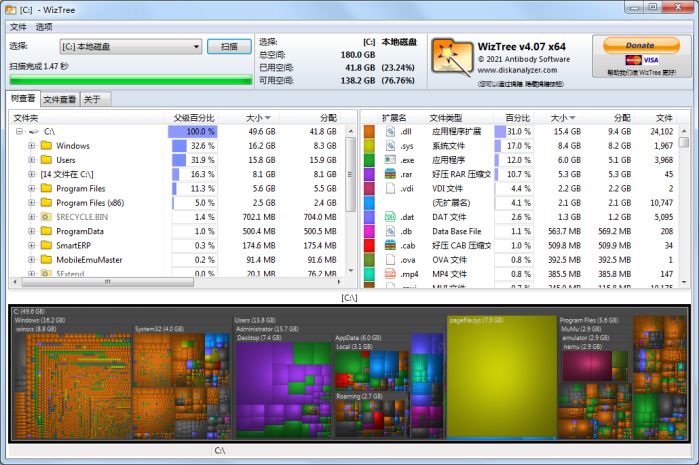Click the Roaming (2.7 GB) treemap label
The height and width of the screenshot is (465, 699).
[x=359, y=396]
